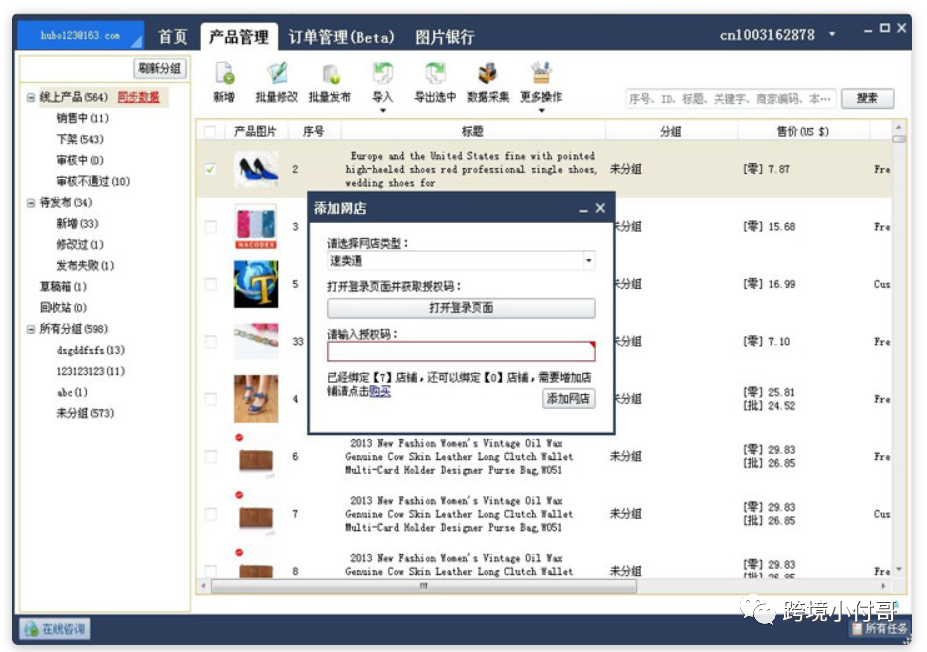Select 未分组 (573) in the tree
Viewport: 927px width, 652px height.
pyautogui.click(x=85, y=413)
